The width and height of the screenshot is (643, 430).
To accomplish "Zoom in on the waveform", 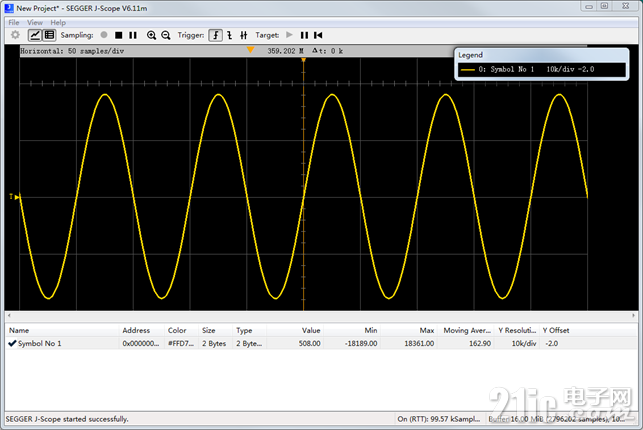I will pyautogui.click(x=151, y=35).
